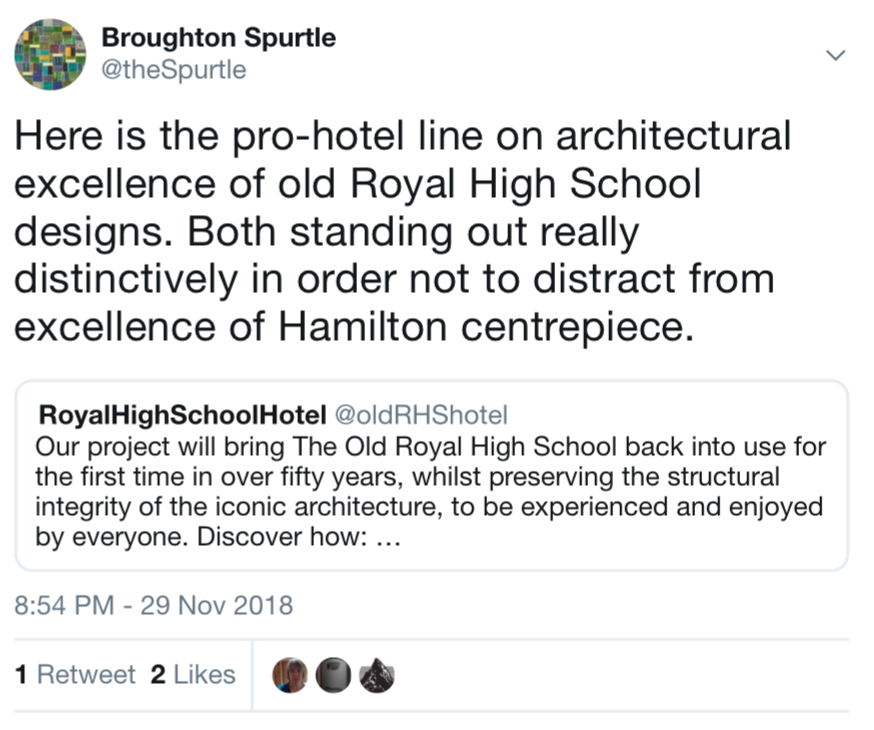Visit the @theSpurtle handle
The height and width of the screenshot is (730, 874).
click(x=173, y=70)
